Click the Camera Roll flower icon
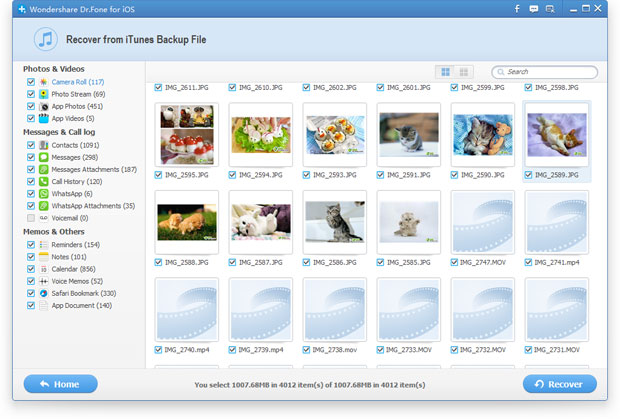 point(43,82)
